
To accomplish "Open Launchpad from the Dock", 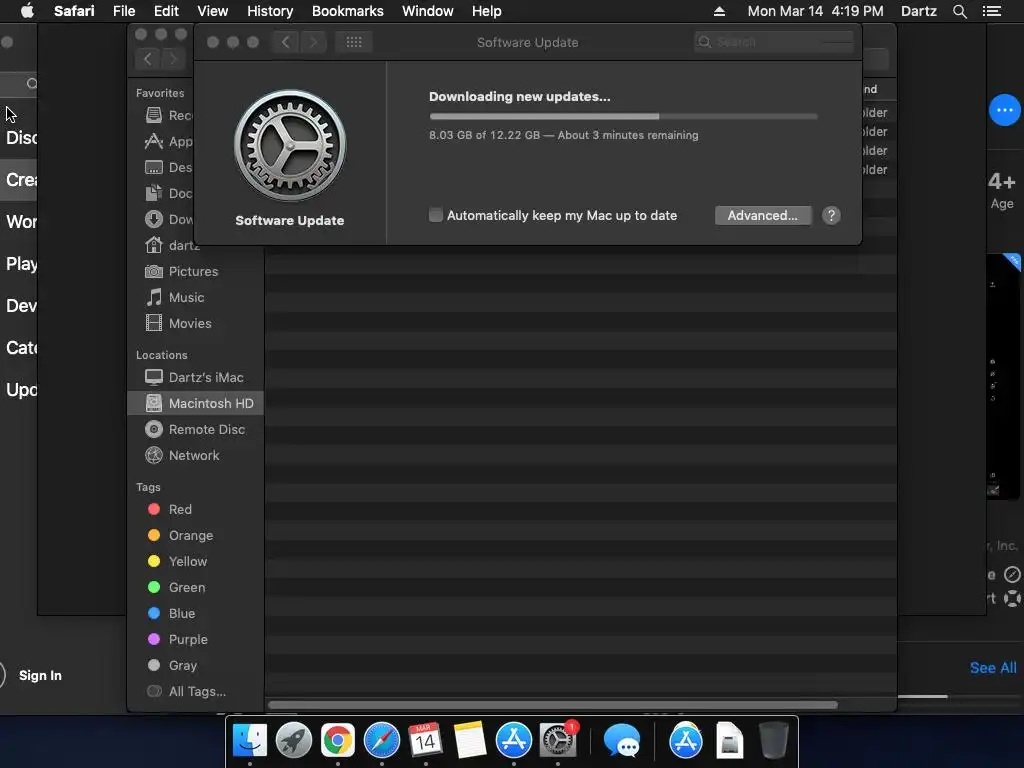I will (x=293, y=741).
